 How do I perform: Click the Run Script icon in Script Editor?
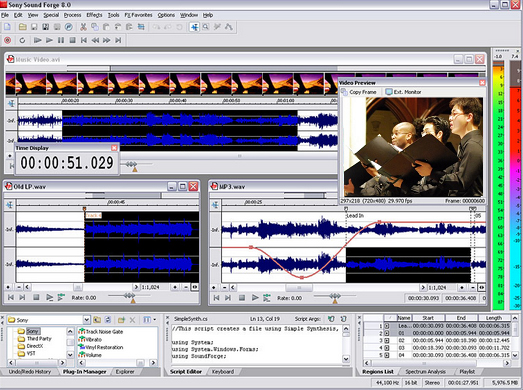point(331,319)
